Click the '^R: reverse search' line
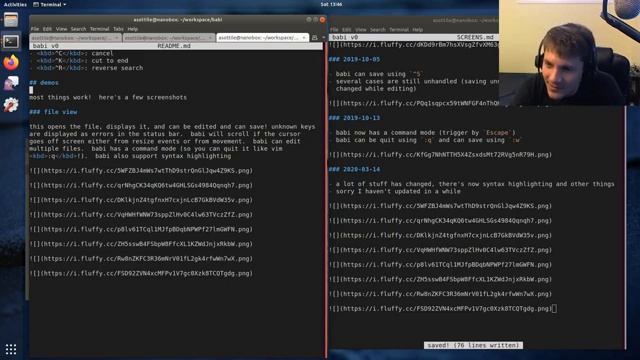 coord(86,68)
